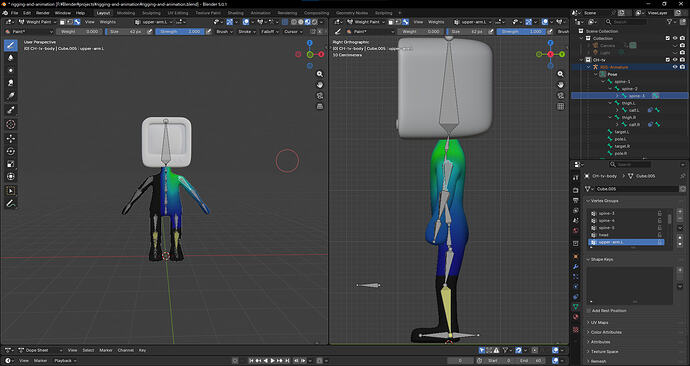Viewport: 690px width, 366px height.
Task: Add a new vertex group with plus
Action: [x=680, y=212]
